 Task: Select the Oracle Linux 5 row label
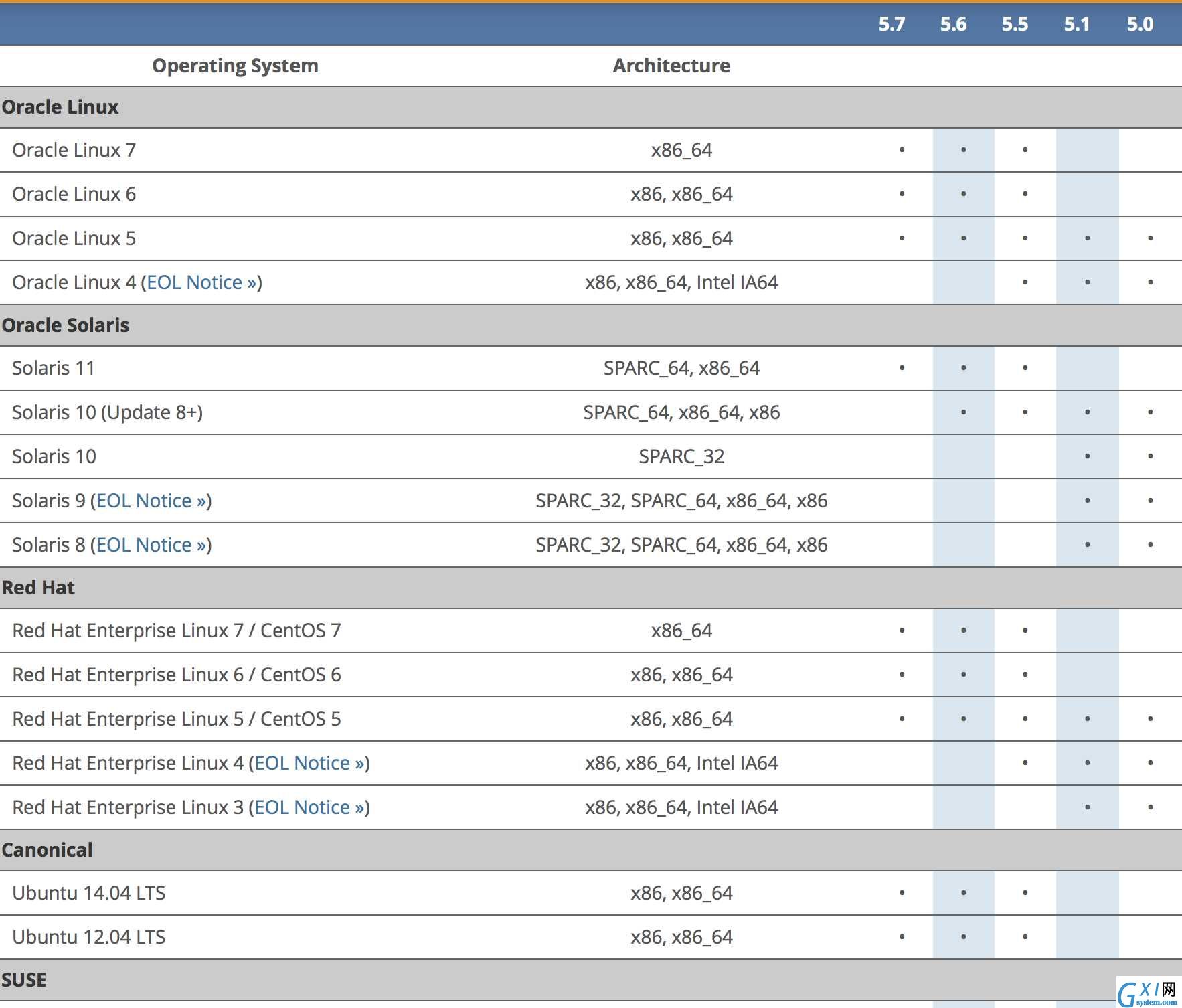[x=74, y=238]
